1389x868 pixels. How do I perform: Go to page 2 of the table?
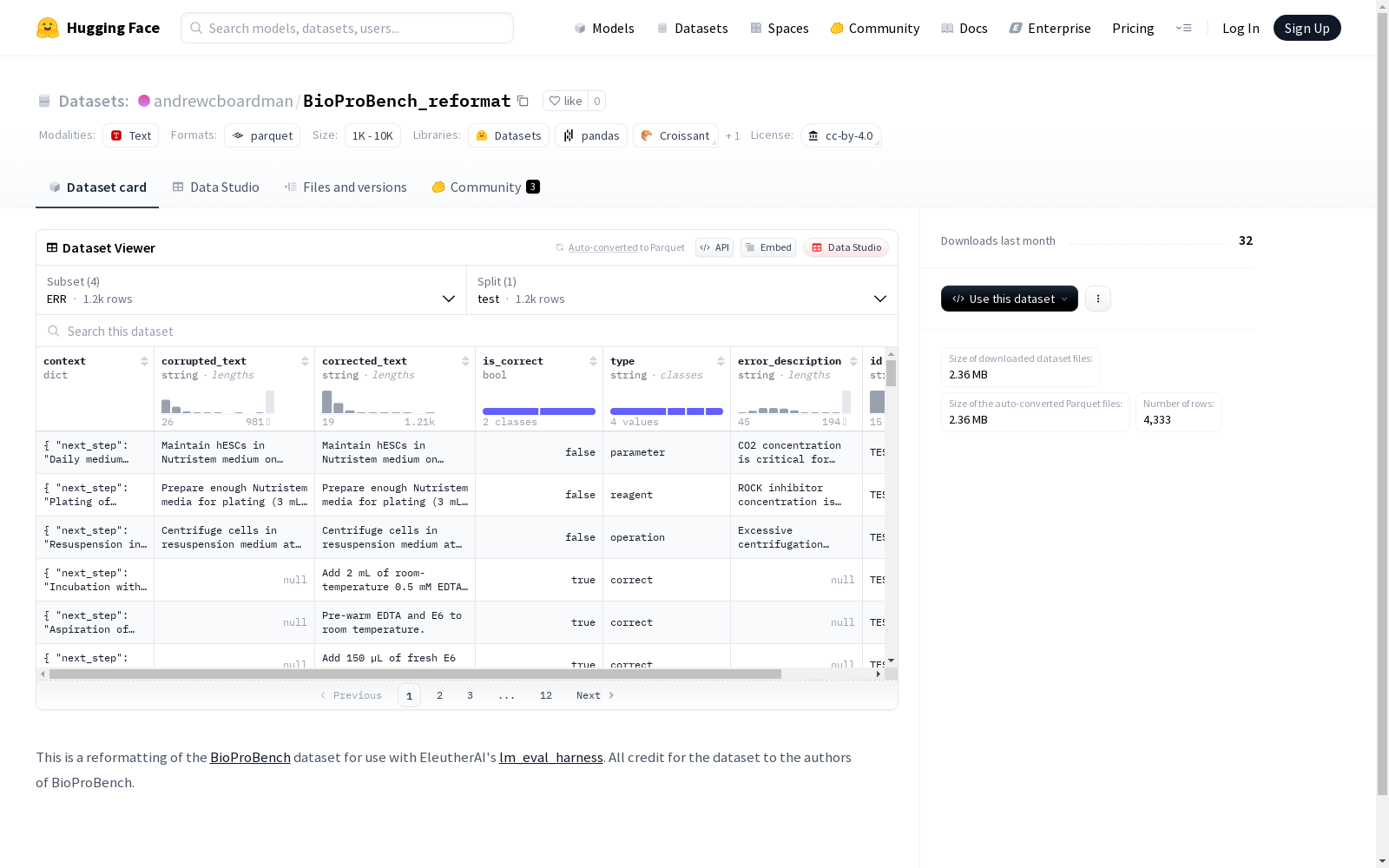440,695
